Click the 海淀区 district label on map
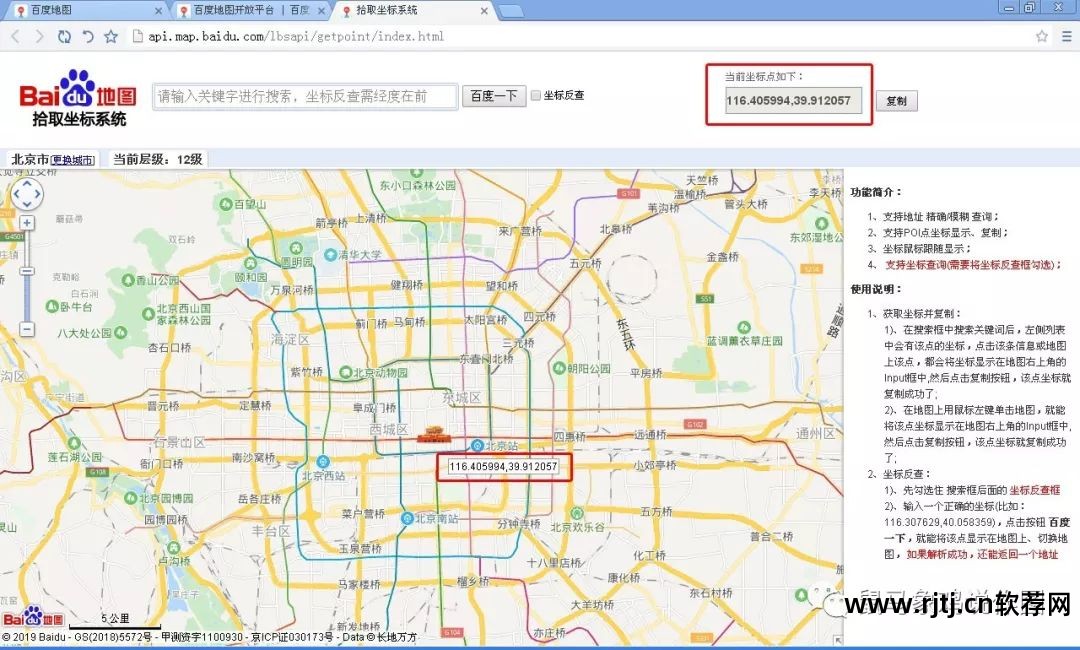Viewport: 1080px width, 650px height. pyautogui.click(x=291, y=339)
